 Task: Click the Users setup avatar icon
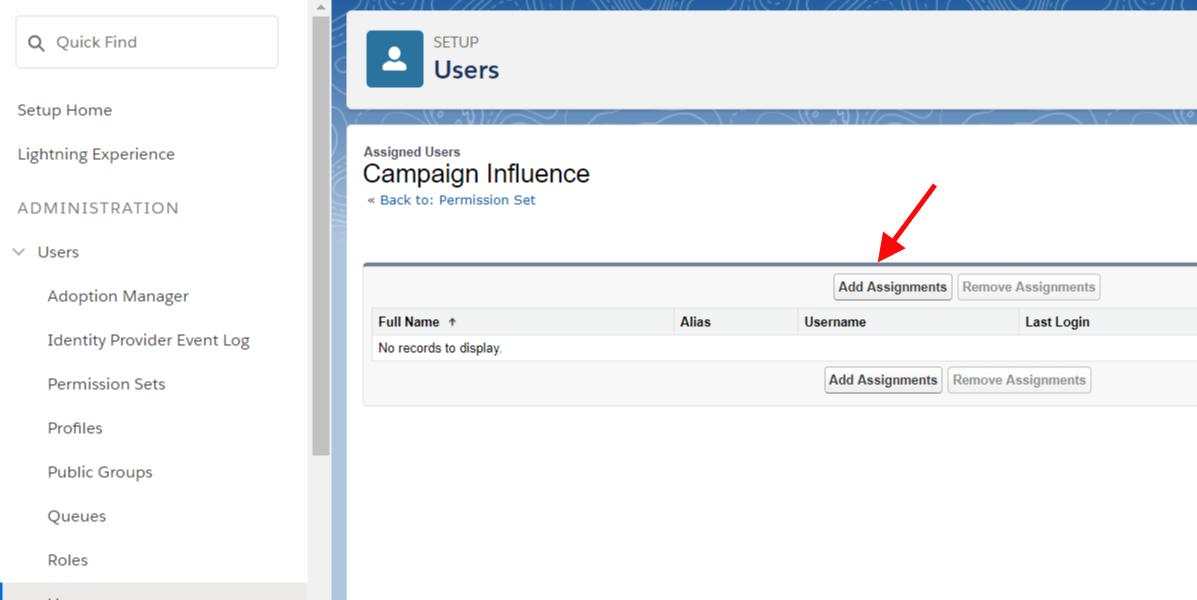coord(395,58)
